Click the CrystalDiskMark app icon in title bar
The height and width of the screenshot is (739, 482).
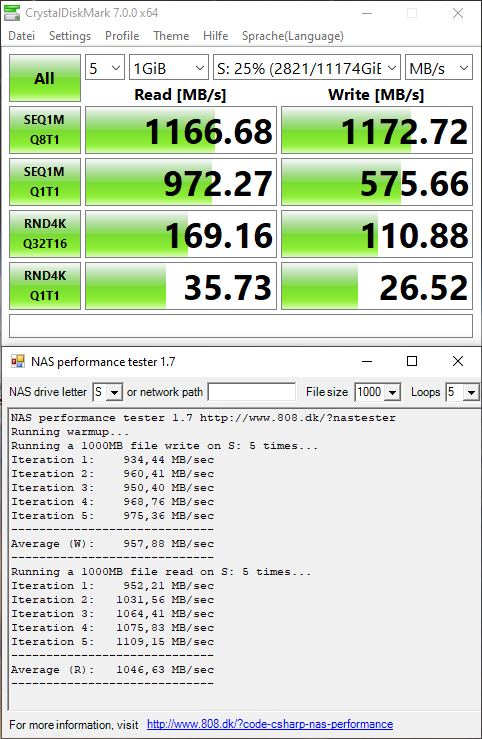(12, 13)
